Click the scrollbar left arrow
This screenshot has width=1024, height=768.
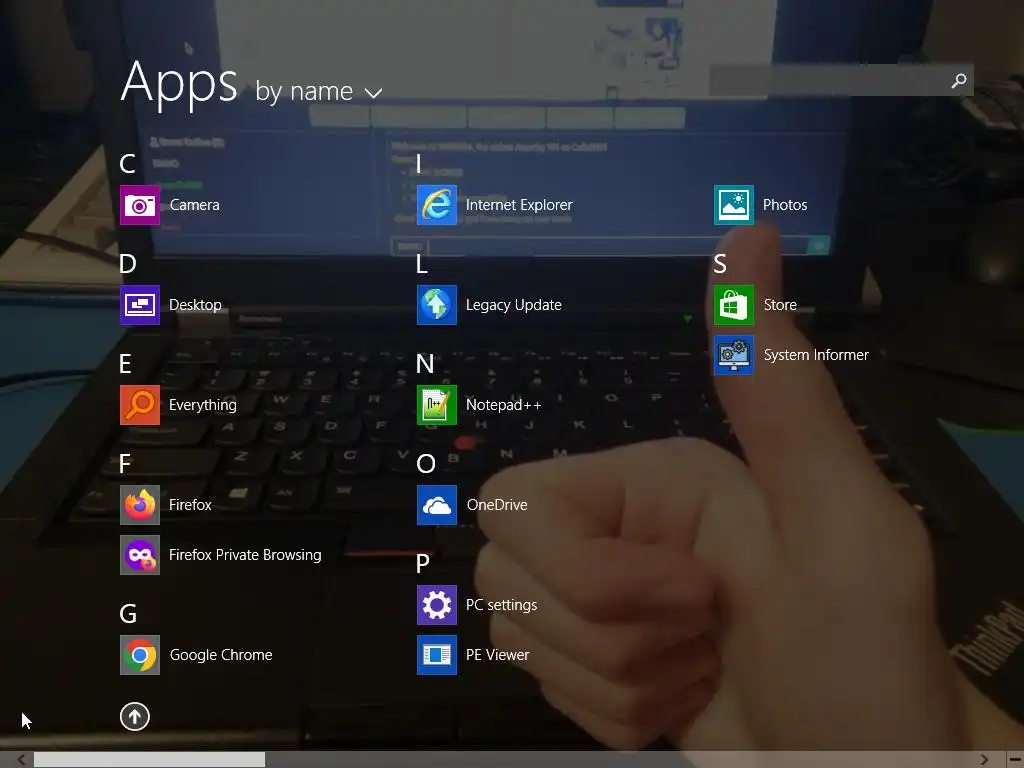point(22,760)
